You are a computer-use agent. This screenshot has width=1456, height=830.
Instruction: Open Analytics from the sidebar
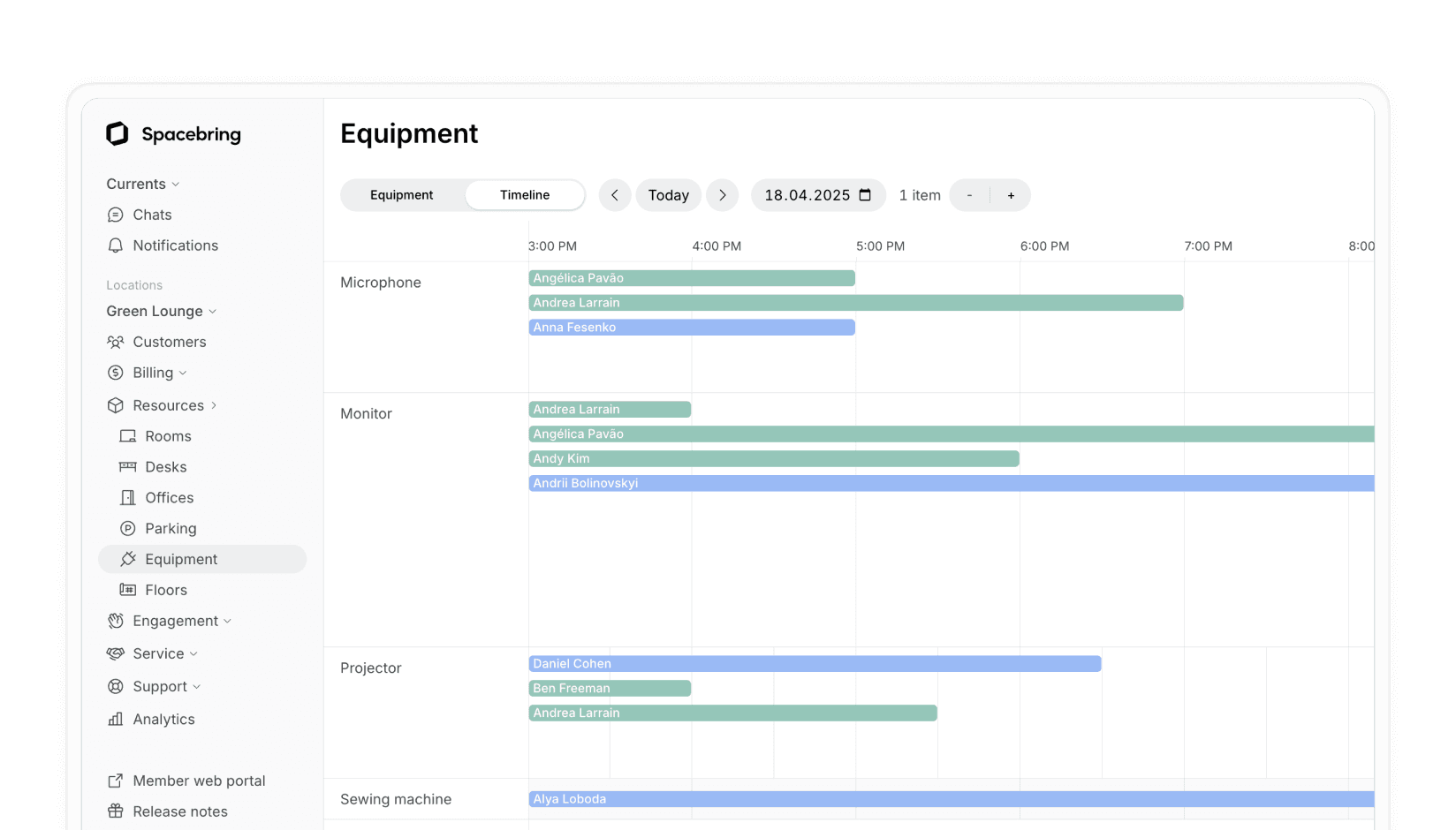pos(163,719)
